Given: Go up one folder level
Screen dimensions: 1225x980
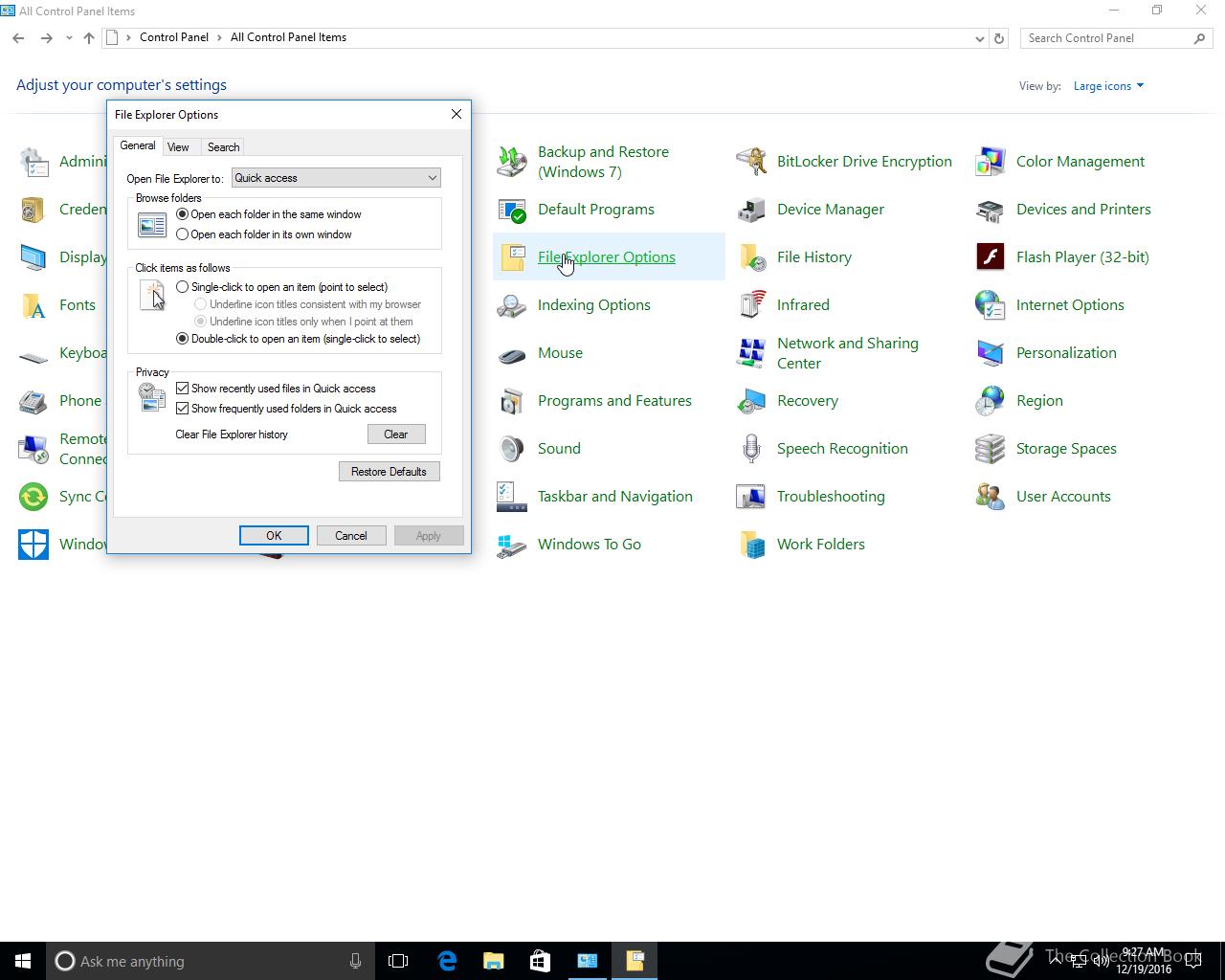Looking at the screenshot, I should coord(89,38).
